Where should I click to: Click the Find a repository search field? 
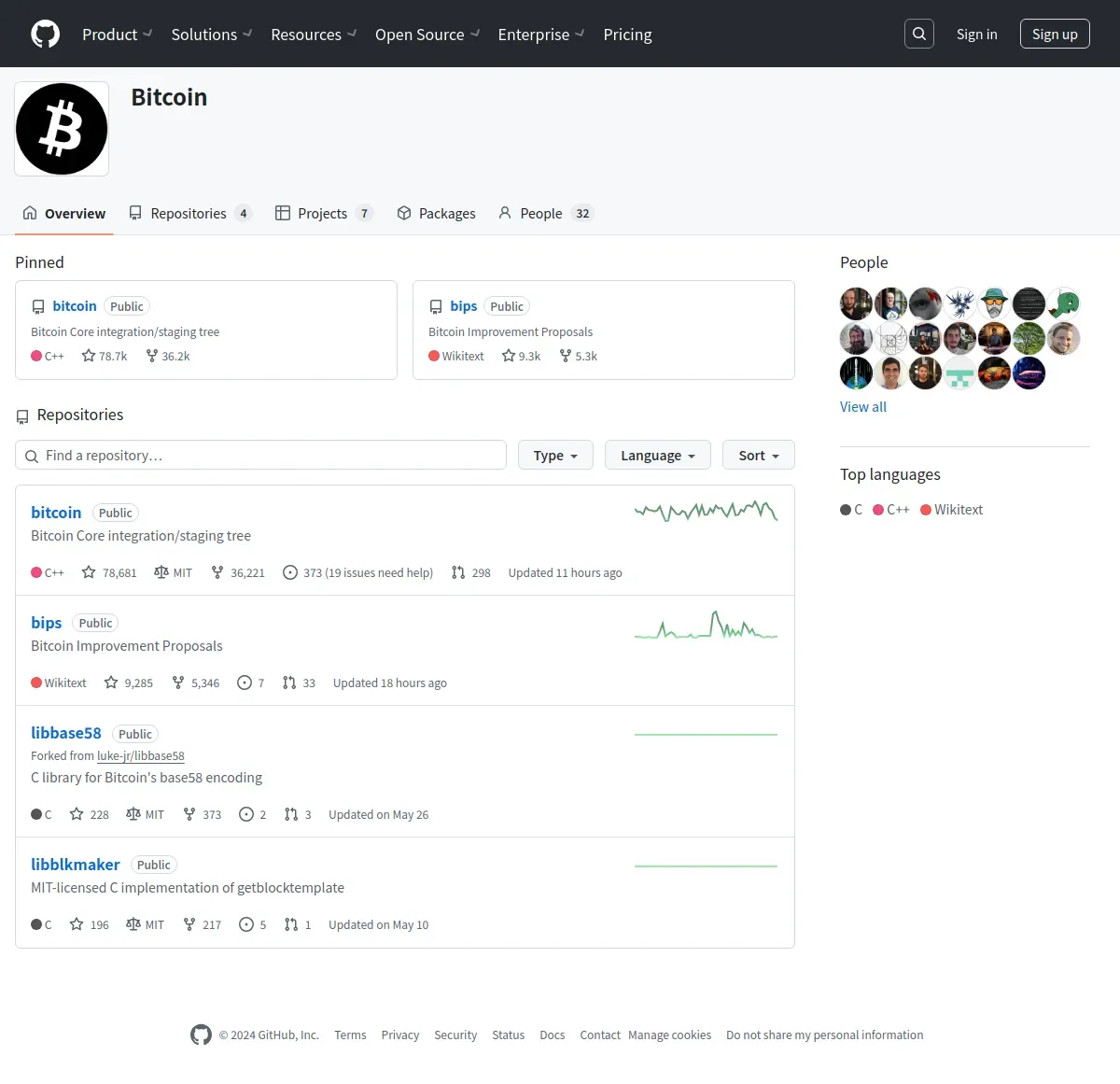[x=260, y=455]
